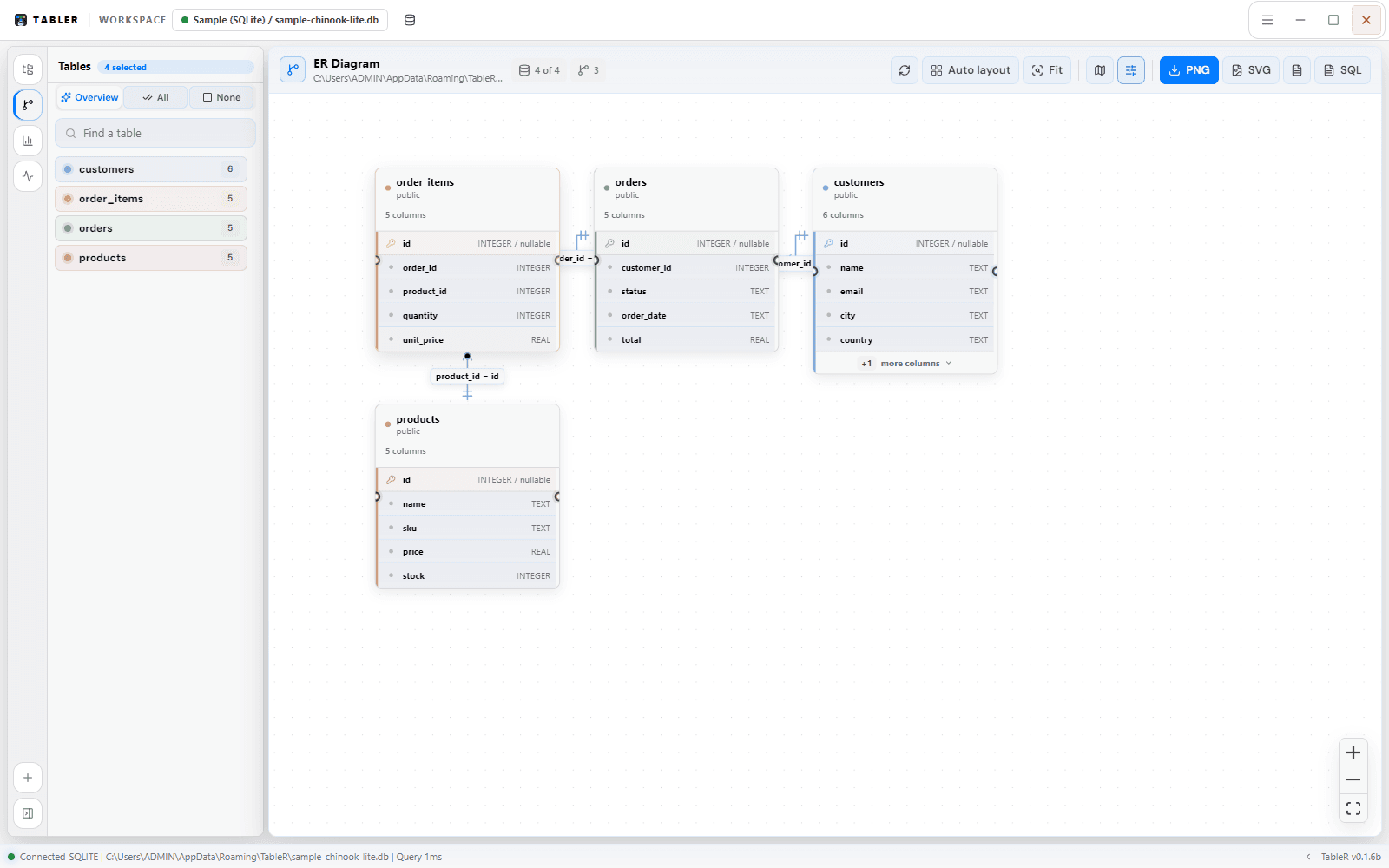Open the minimap icon in diagram toolbar
1389x868 pixels.
pos(1100,70)
